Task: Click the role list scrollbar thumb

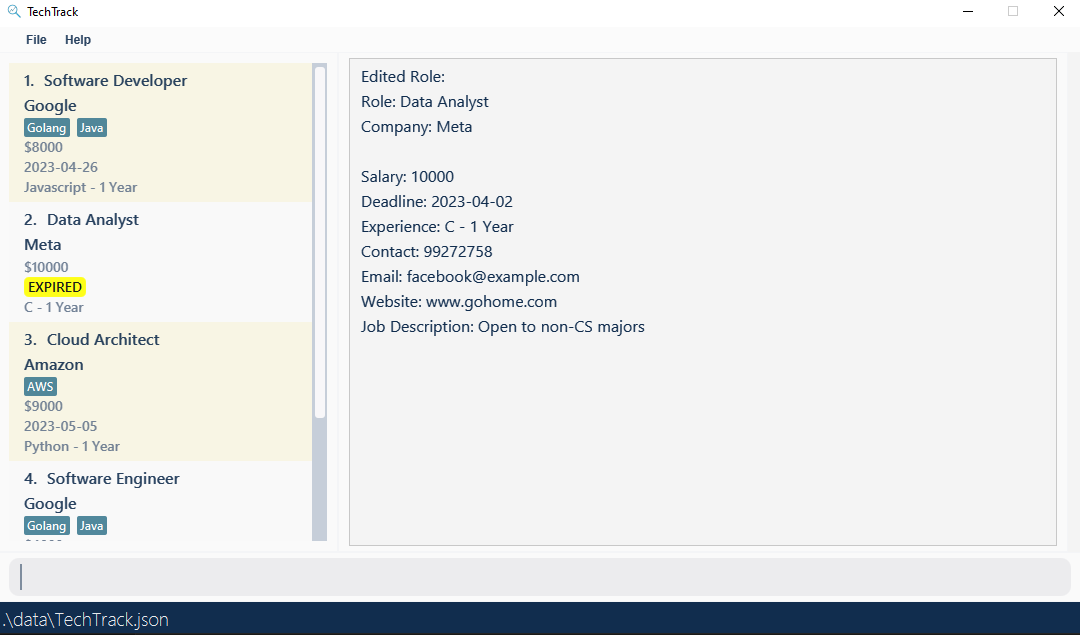Action: tap(320, 242)
